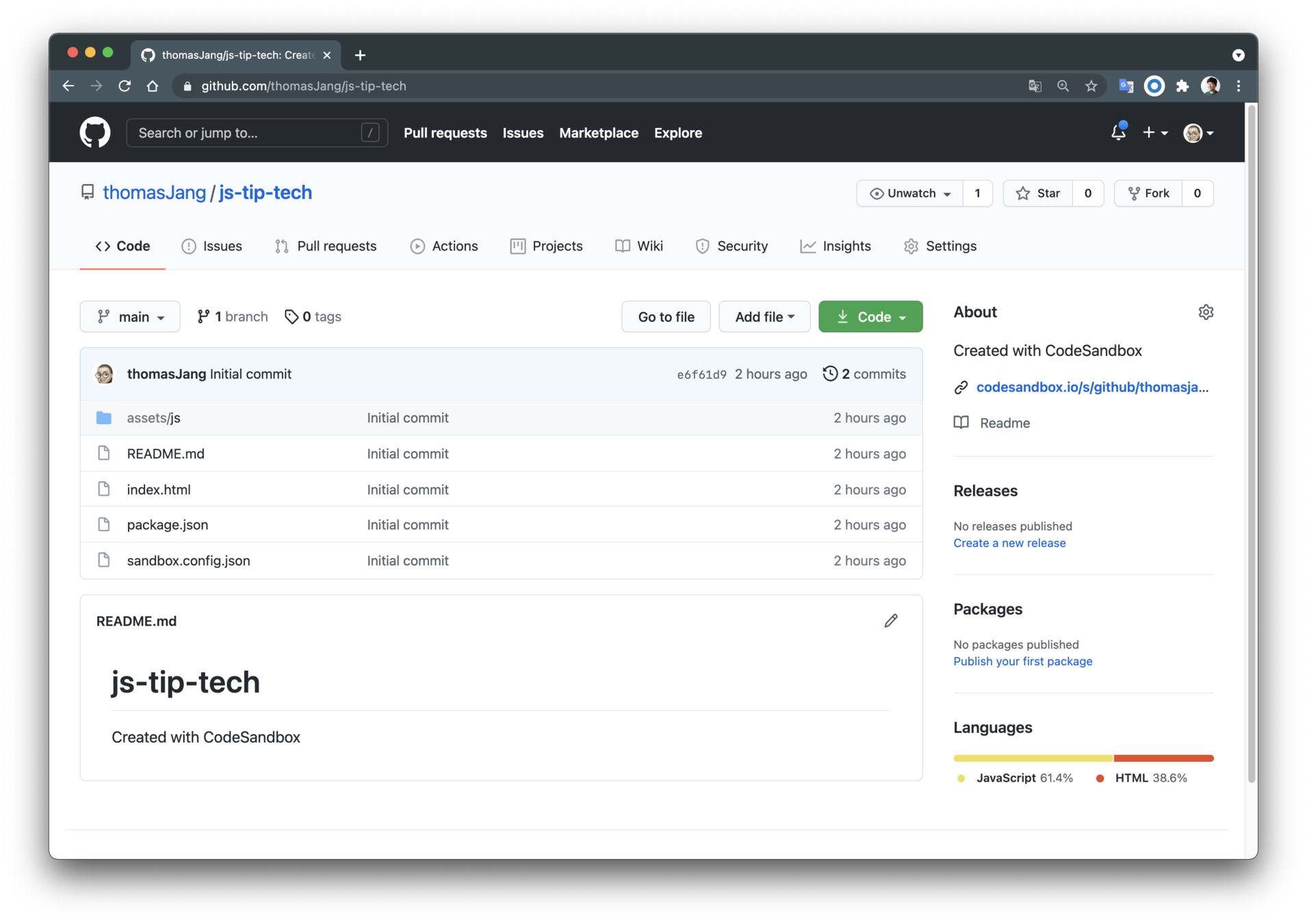This screenshot has width=1307, height=924.
Task: Open the 2 commits history
Action: click(864, 374)
